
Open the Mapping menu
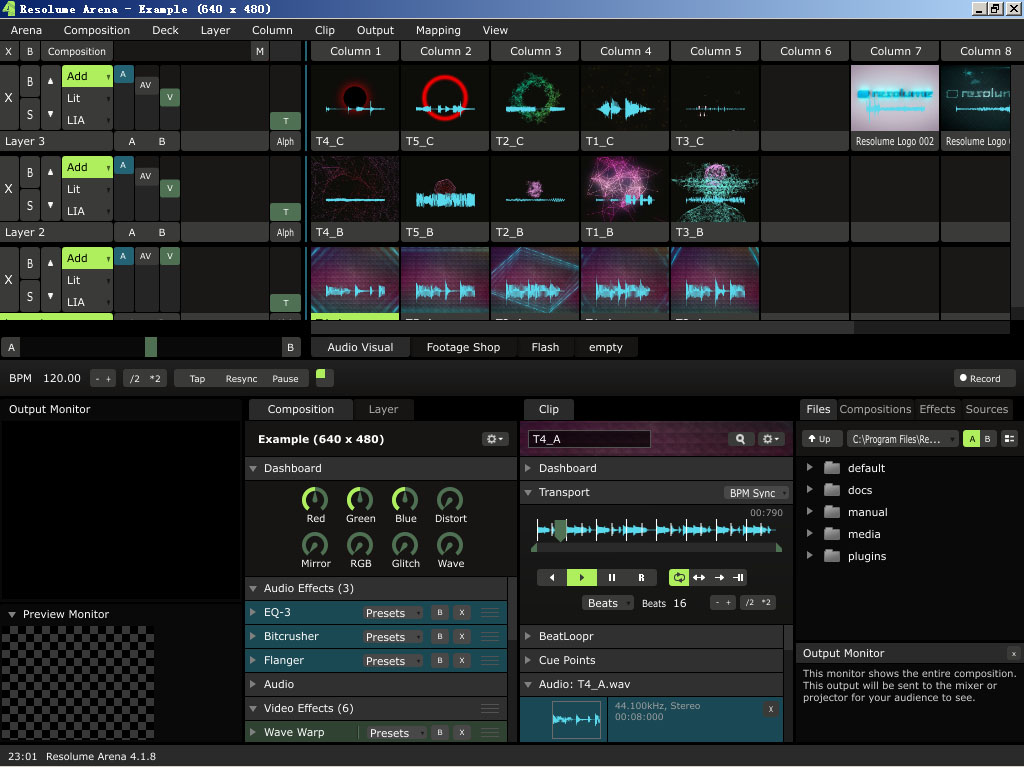[438, 30]
